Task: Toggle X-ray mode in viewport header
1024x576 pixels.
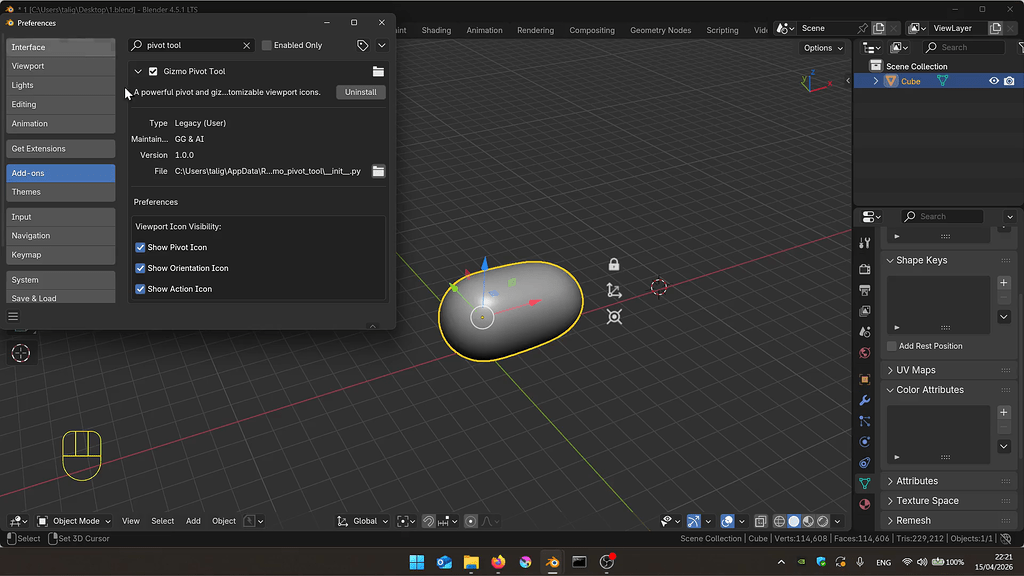Action: [x=760, y=521]
